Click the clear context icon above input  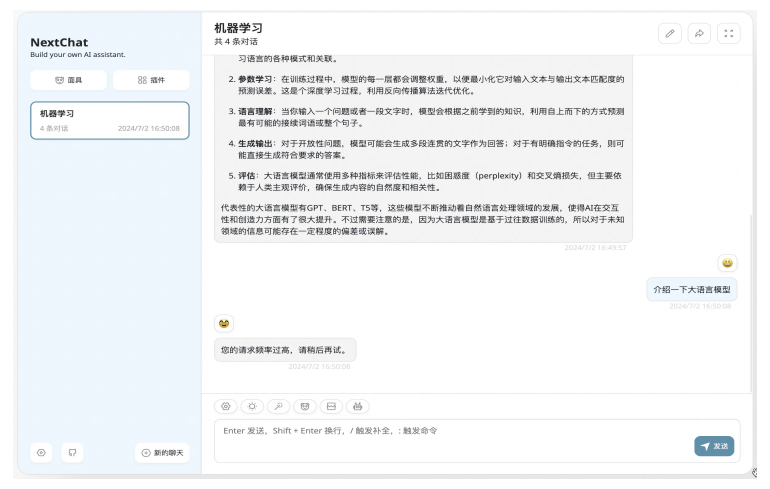tap(331, 406)
